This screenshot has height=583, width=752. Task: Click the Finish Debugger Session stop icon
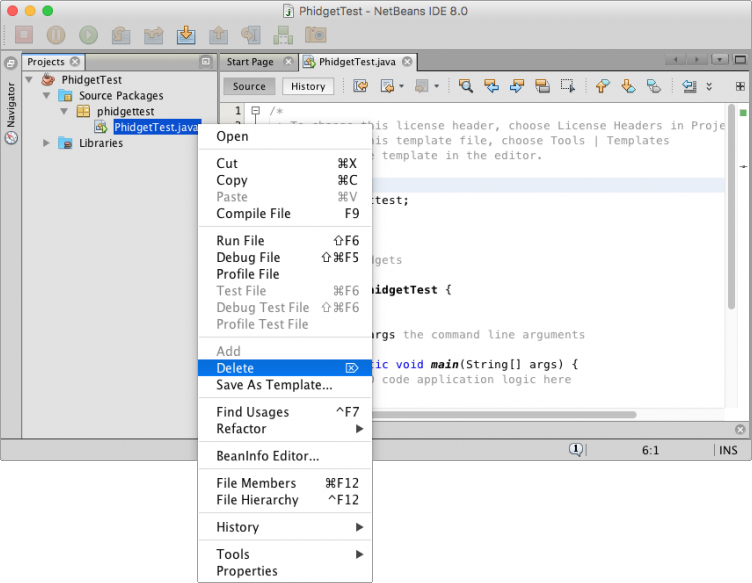click(24, 35)
